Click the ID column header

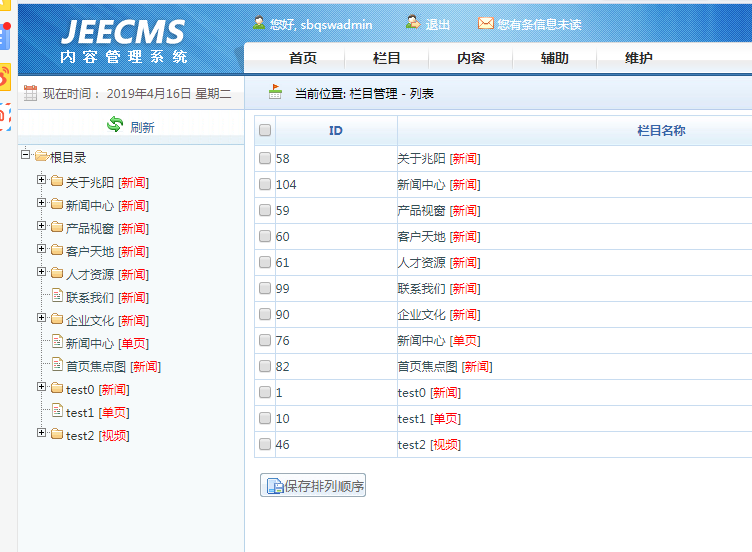click(x=336, y=130)
